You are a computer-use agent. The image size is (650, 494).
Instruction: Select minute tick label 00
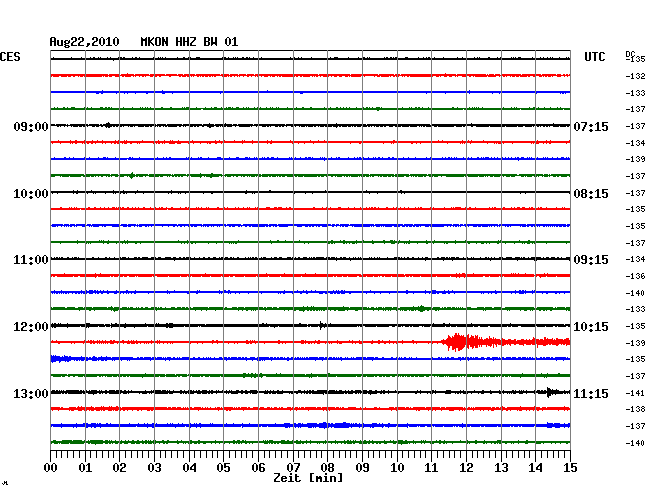[x=51, y=468]
